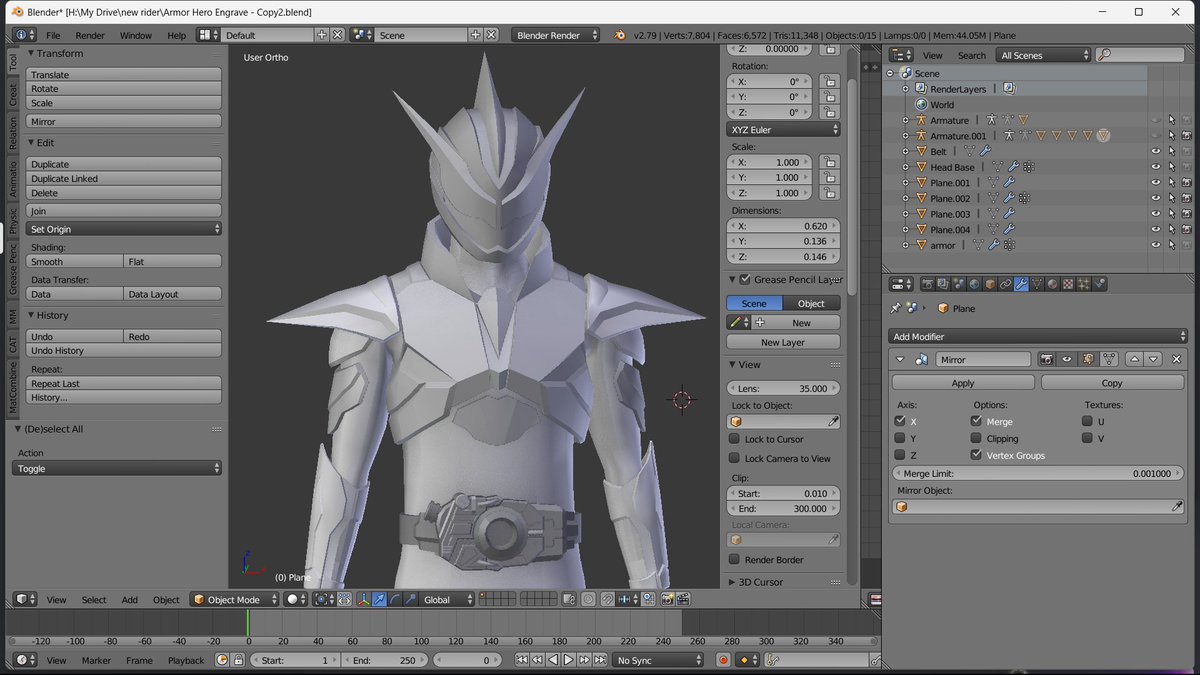Expand the Head Base tree item
This screenshot has height=675, width=1200.
click(906, 167)
